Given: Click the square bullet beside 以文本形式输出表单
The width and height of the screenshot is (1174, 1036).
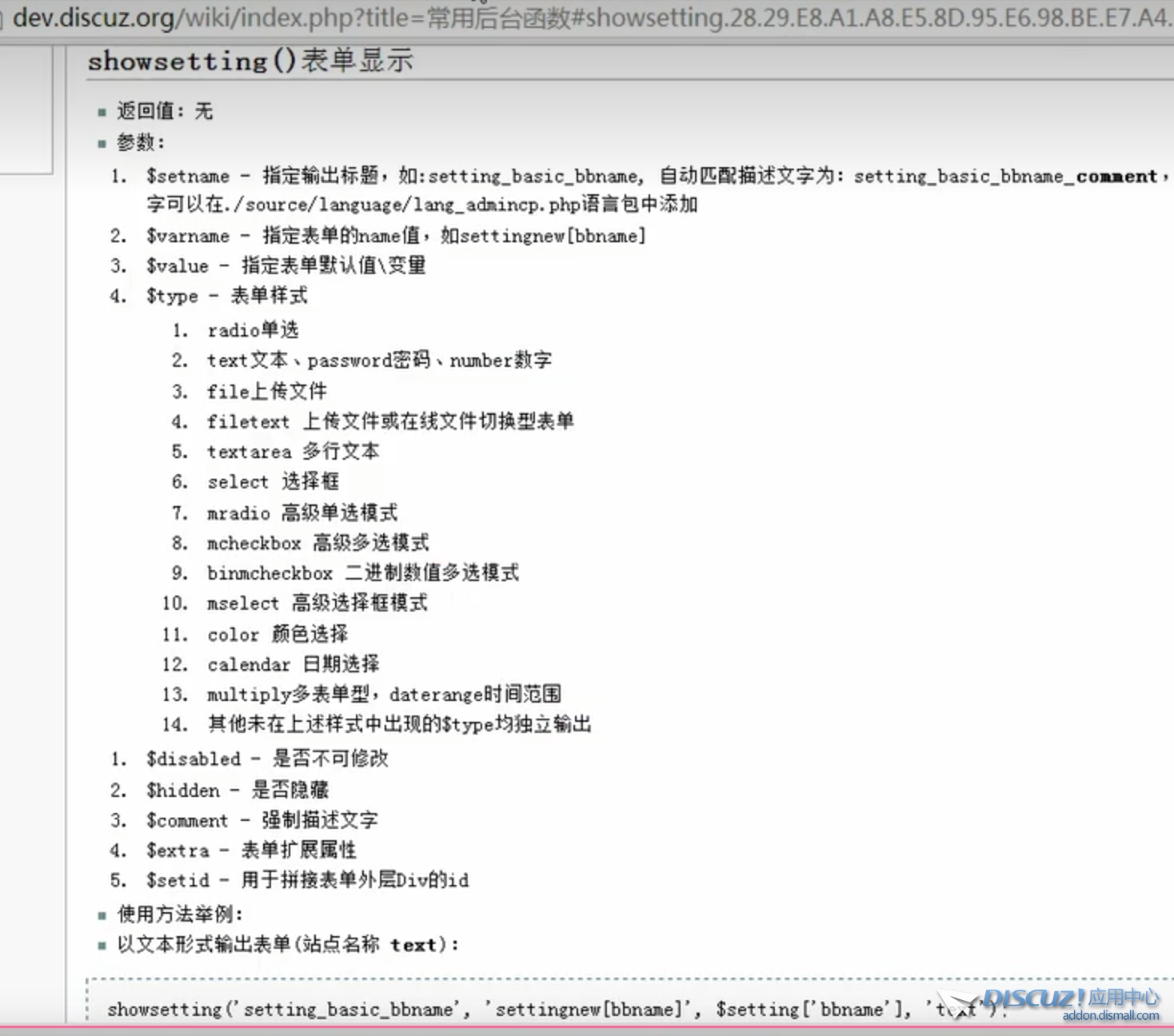Looking at the screenshot, I should pos(101,945).
